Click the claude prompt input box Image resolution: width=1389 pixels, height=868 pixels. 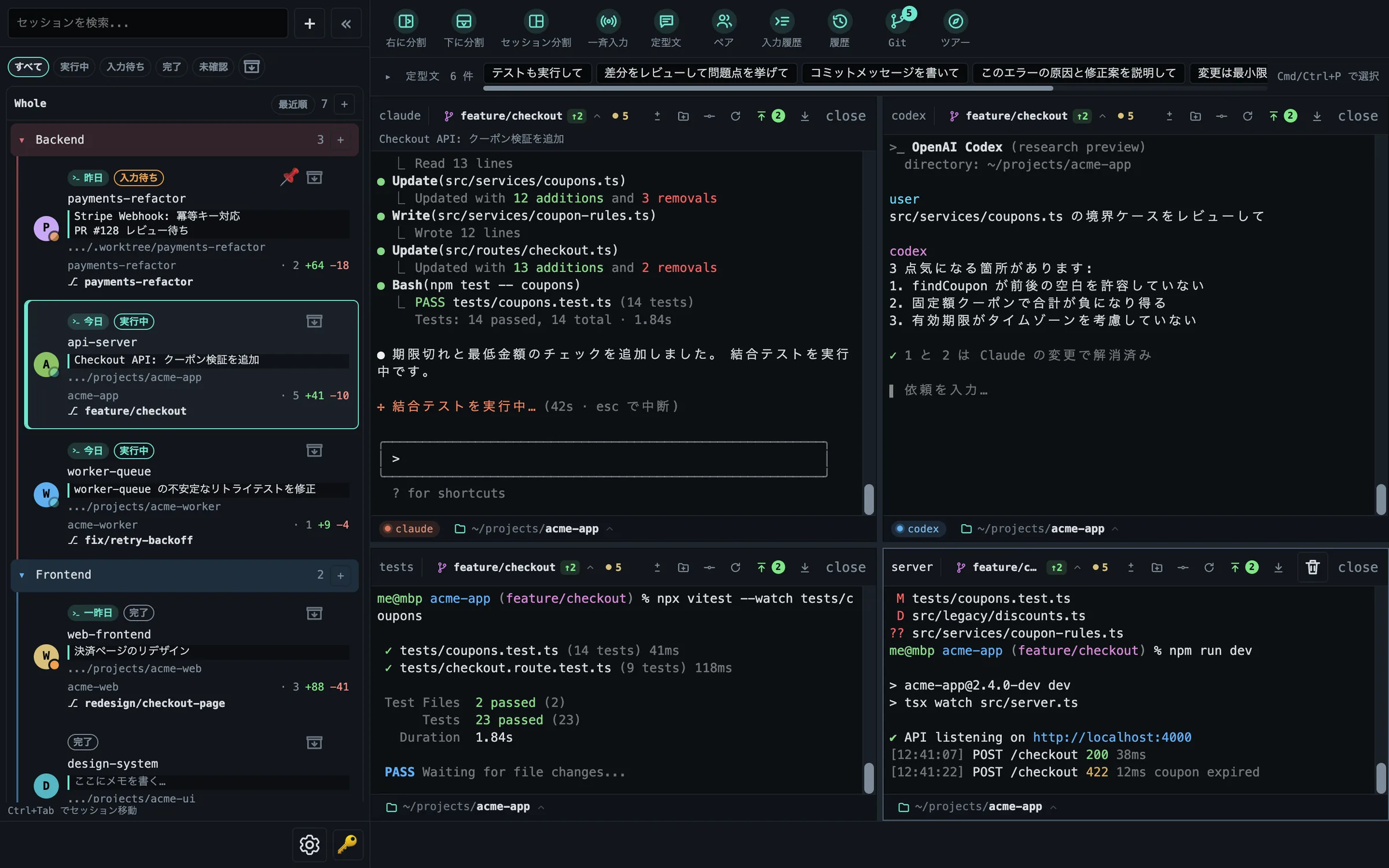(604, 459)
